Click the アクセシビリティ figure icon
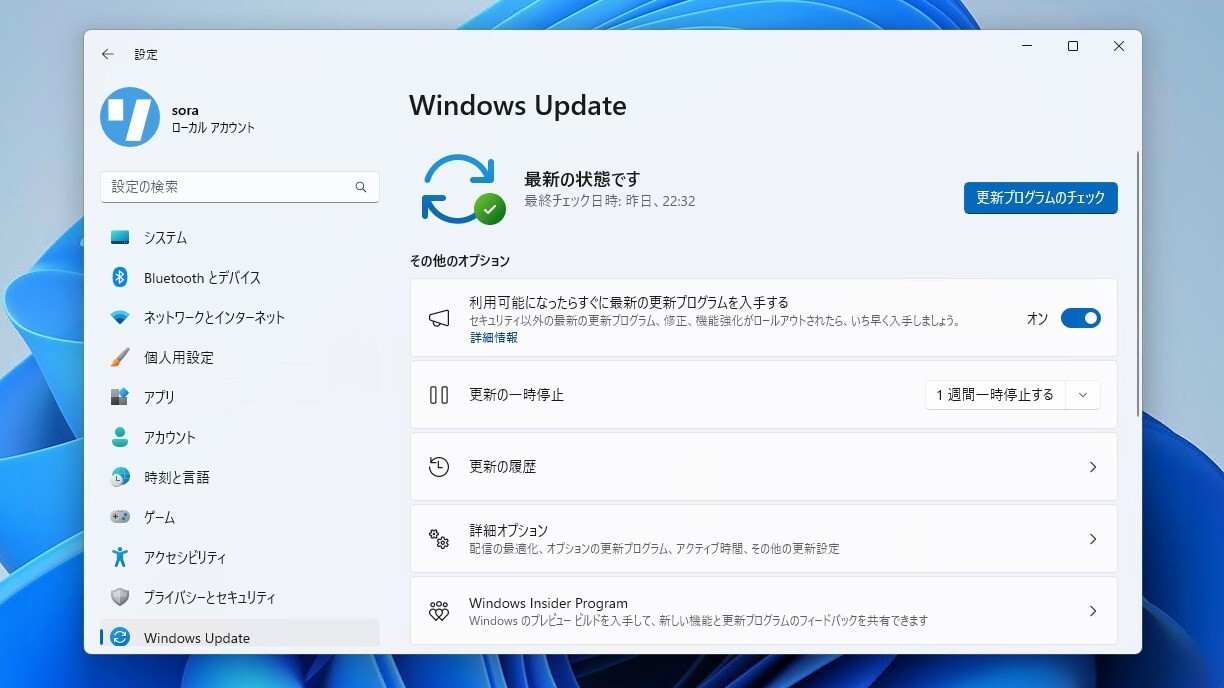This screenshot has height=688, width=1224. (120, 558)
